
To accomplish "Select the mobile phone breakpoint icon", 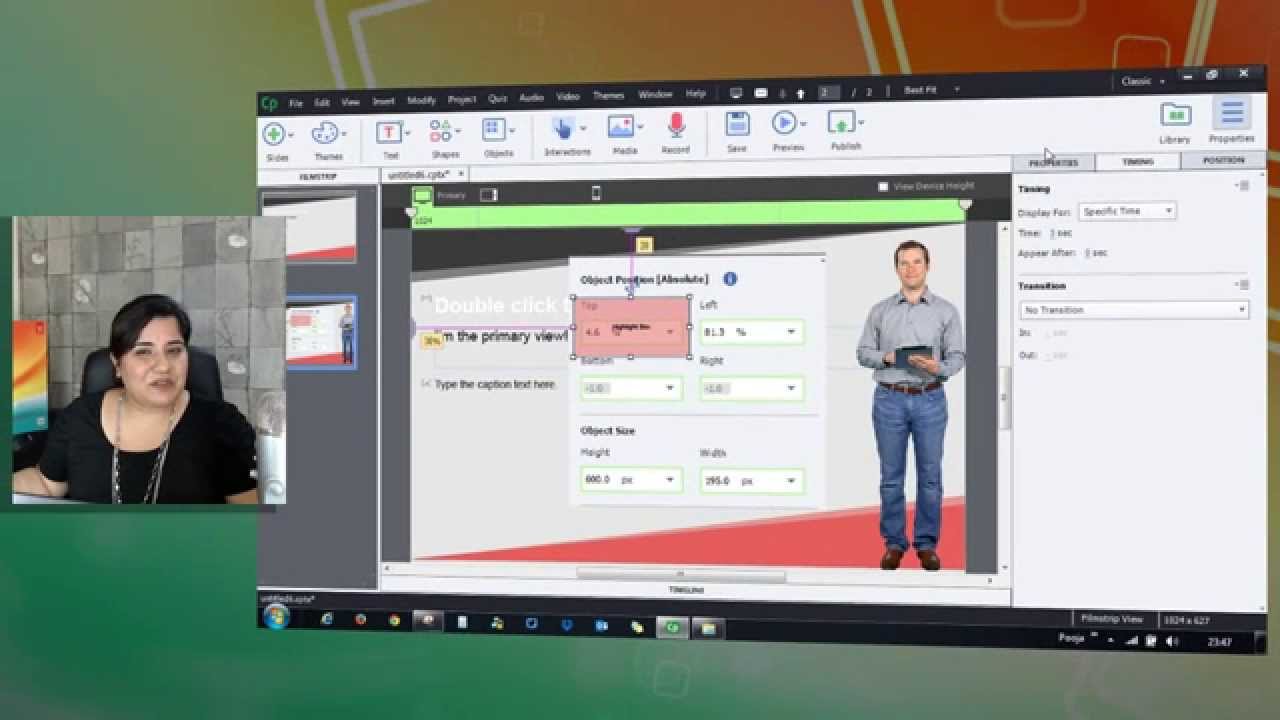I will 596,193.
